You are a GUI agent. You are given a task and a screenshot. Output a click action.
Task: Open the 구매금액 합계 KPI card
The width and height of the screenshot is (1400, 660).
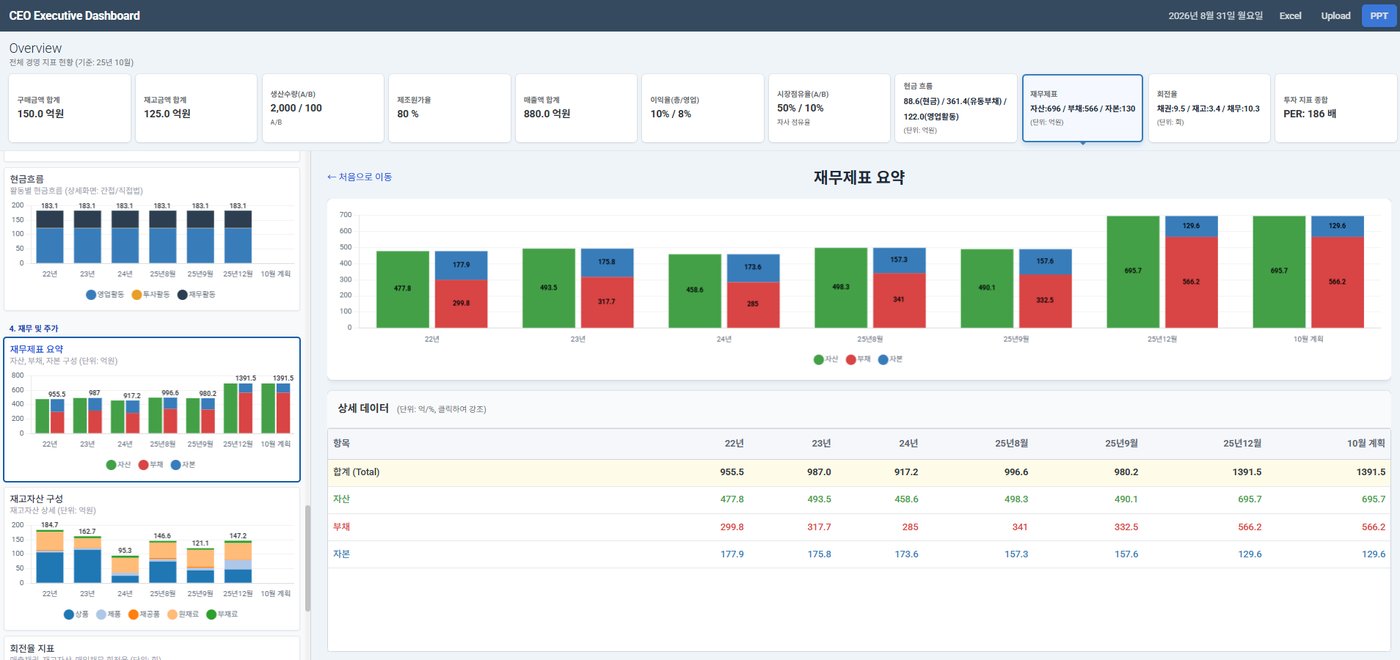click(68, 108)
